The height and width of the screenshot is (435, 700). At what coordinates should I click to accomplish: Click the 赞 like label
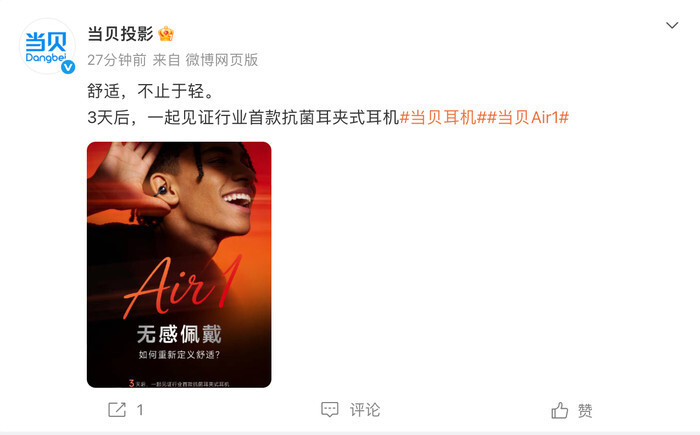tap(585, 410)
